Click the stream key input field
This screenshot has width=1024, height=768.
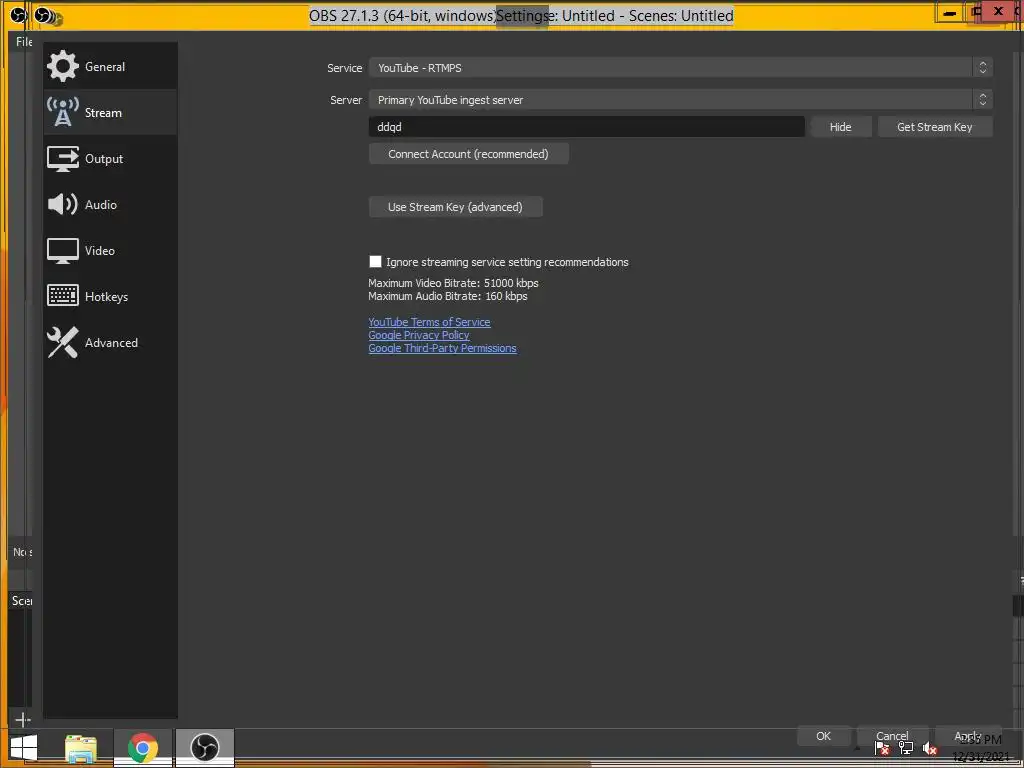(586, 127)
